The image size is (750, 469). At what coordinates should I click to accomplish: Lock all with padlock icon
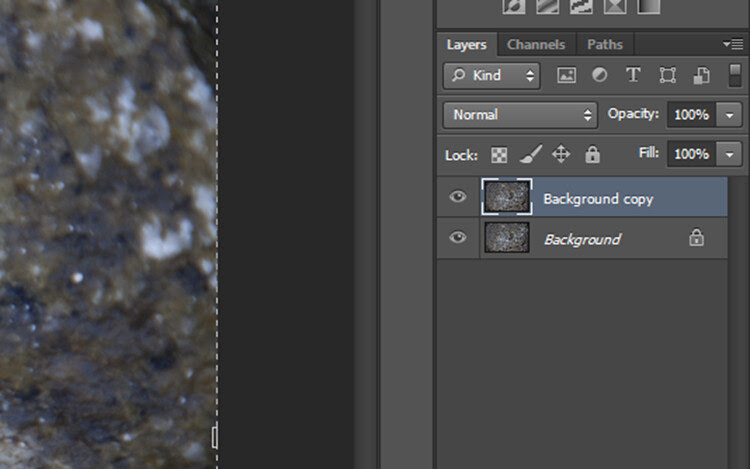(592, 154)
